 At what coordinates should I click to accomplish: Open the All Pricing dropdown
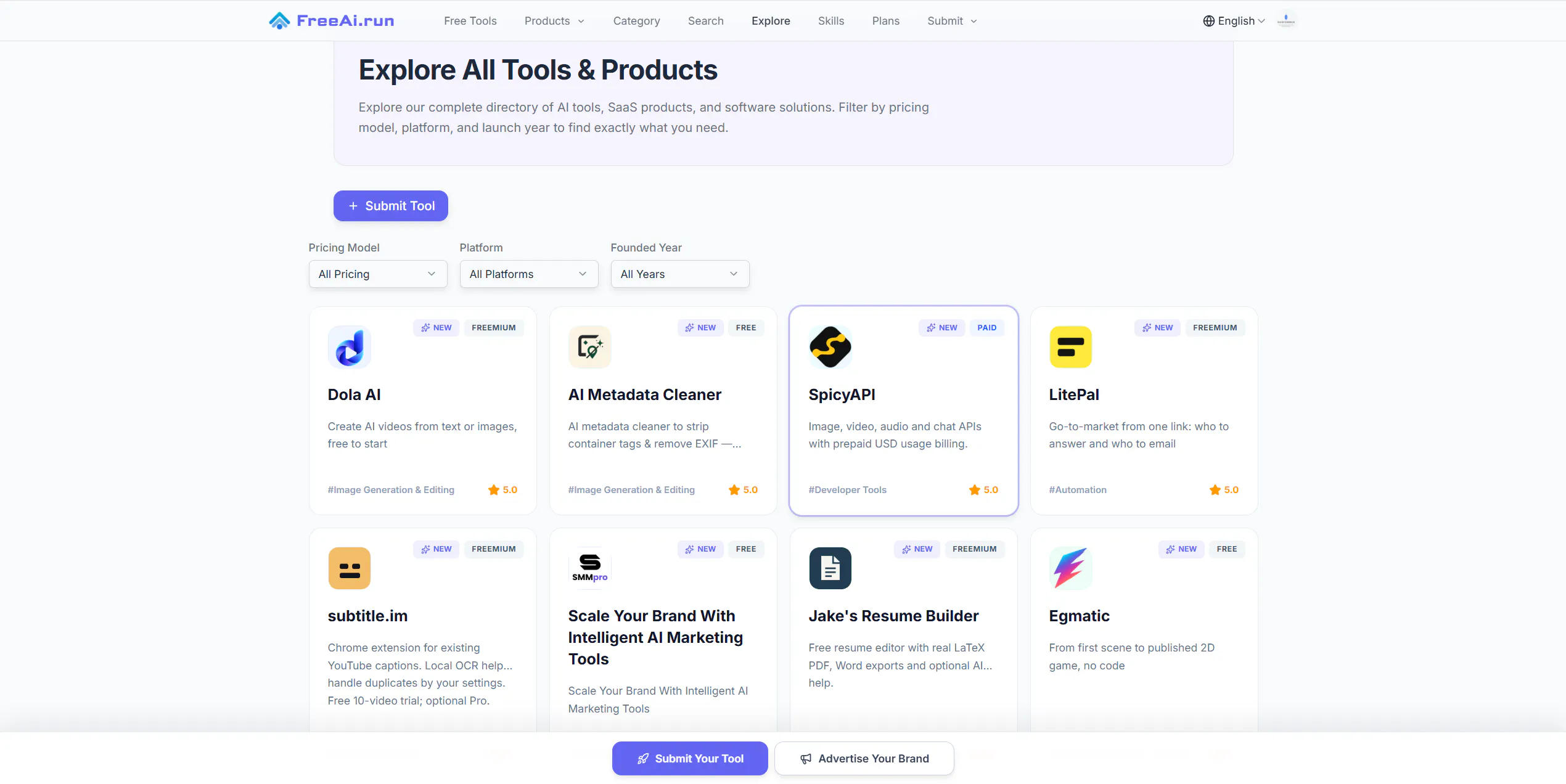tap(378, 274)
